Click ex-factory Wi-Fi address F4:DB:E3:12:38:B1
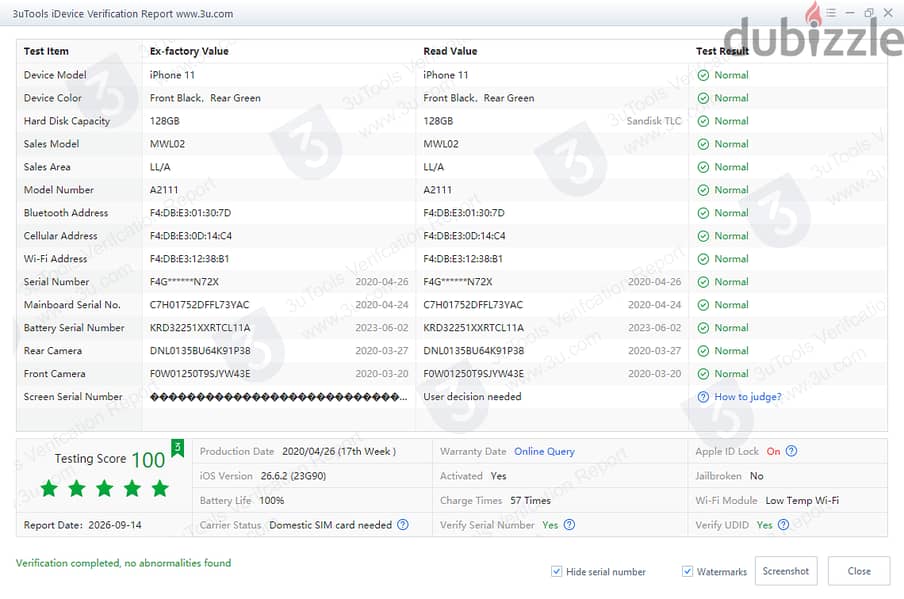 [189, 259]
